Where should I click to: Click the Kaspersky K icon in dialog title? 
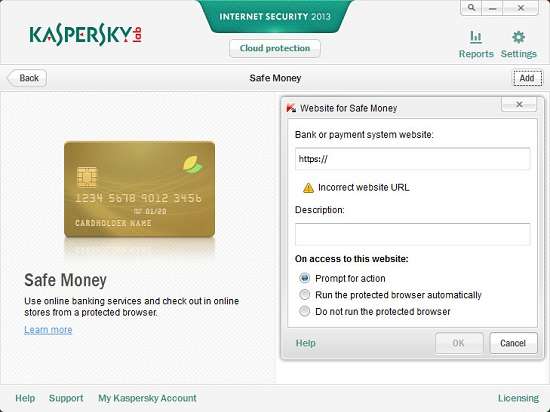click(x=291, y=108)
